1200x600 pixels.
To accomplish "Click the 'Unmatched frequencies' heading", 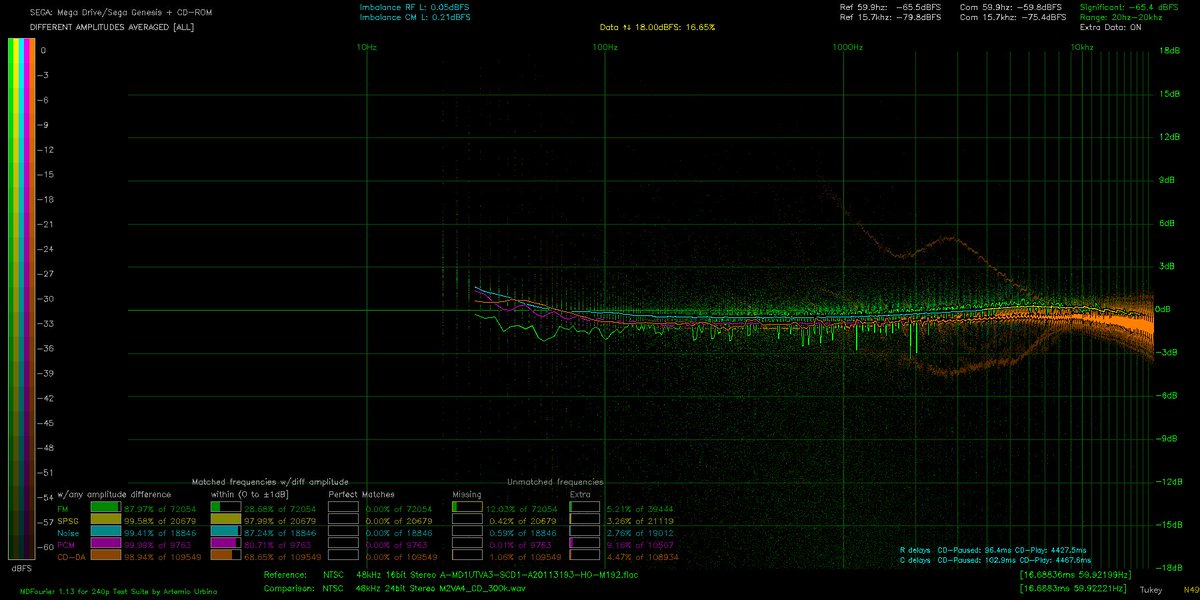I will coord(554,482).
